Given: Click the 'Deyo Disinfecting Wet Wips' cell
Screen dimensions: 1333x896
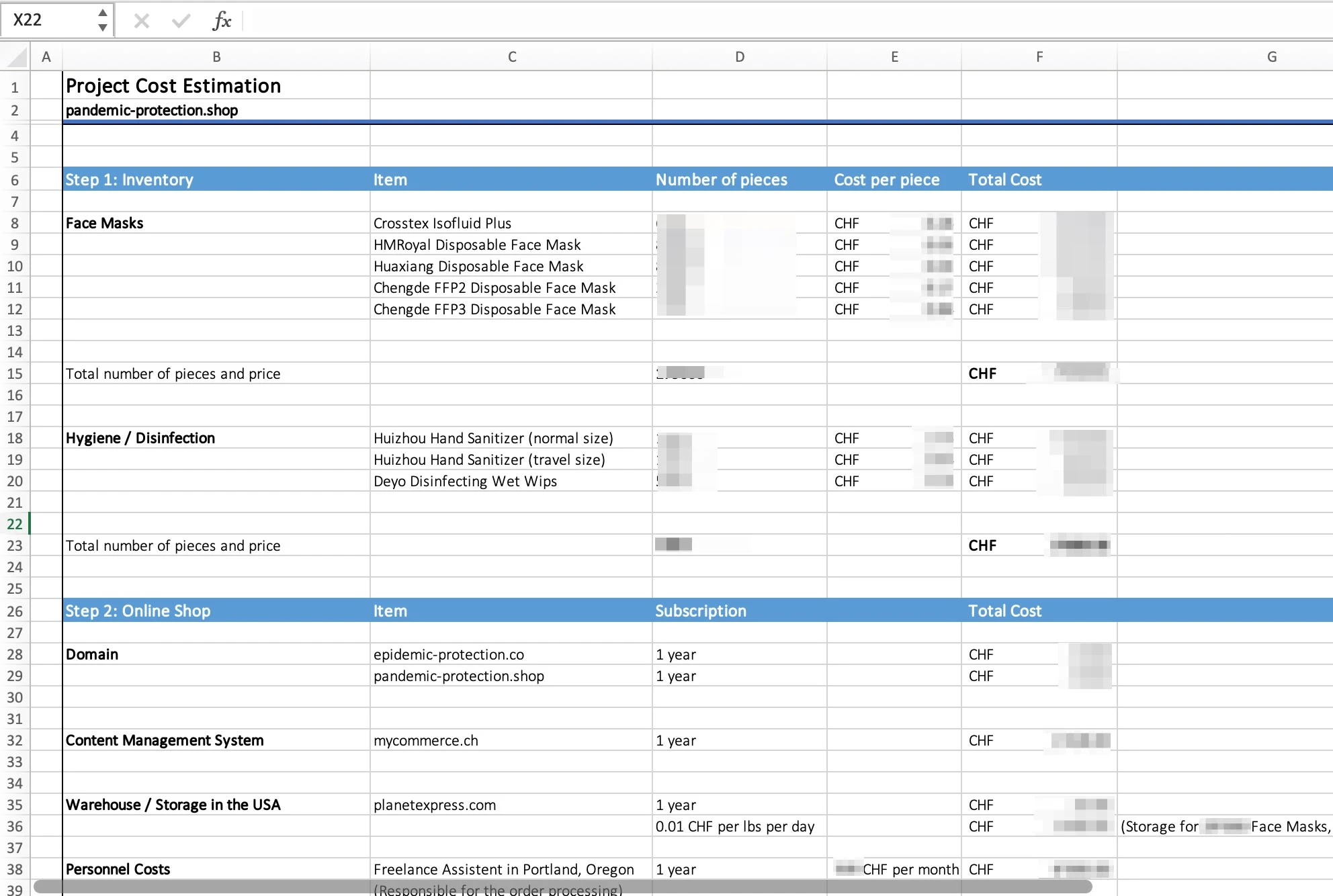Looking at the screenshot, I should click(x=512, y=481).
